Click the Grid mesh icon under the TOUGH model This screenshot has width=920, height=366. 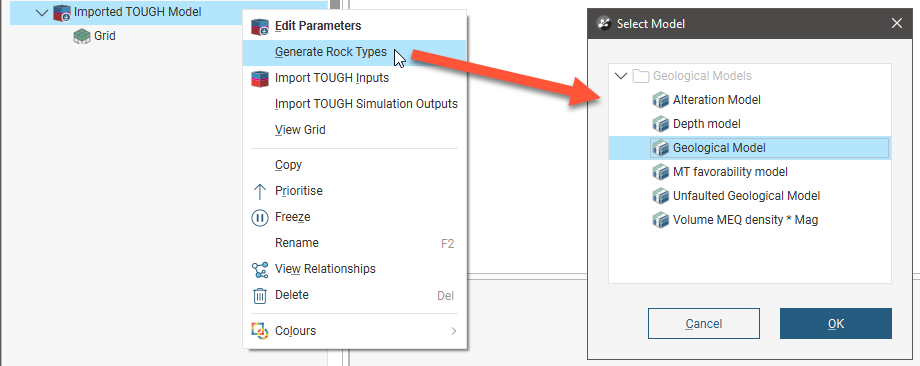click(x=82, y=36)
